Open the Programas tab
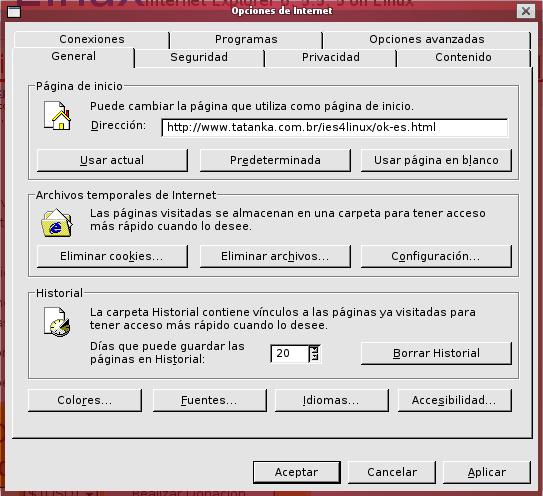 click(246, 39)
